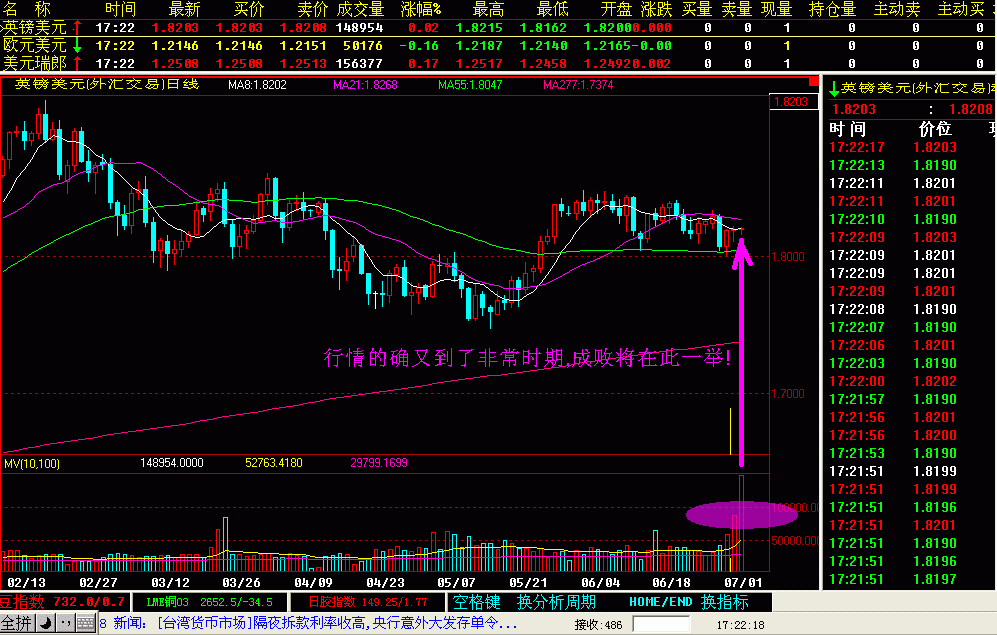Click the LME铜03 ticker
The height and width of the screenshot is (635, 997).
click(209, 602)
